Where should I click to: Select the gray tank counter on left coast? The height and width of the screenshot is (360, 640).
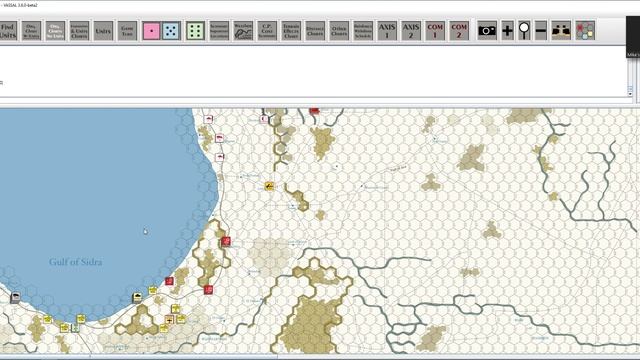click(x=15, y=298)
